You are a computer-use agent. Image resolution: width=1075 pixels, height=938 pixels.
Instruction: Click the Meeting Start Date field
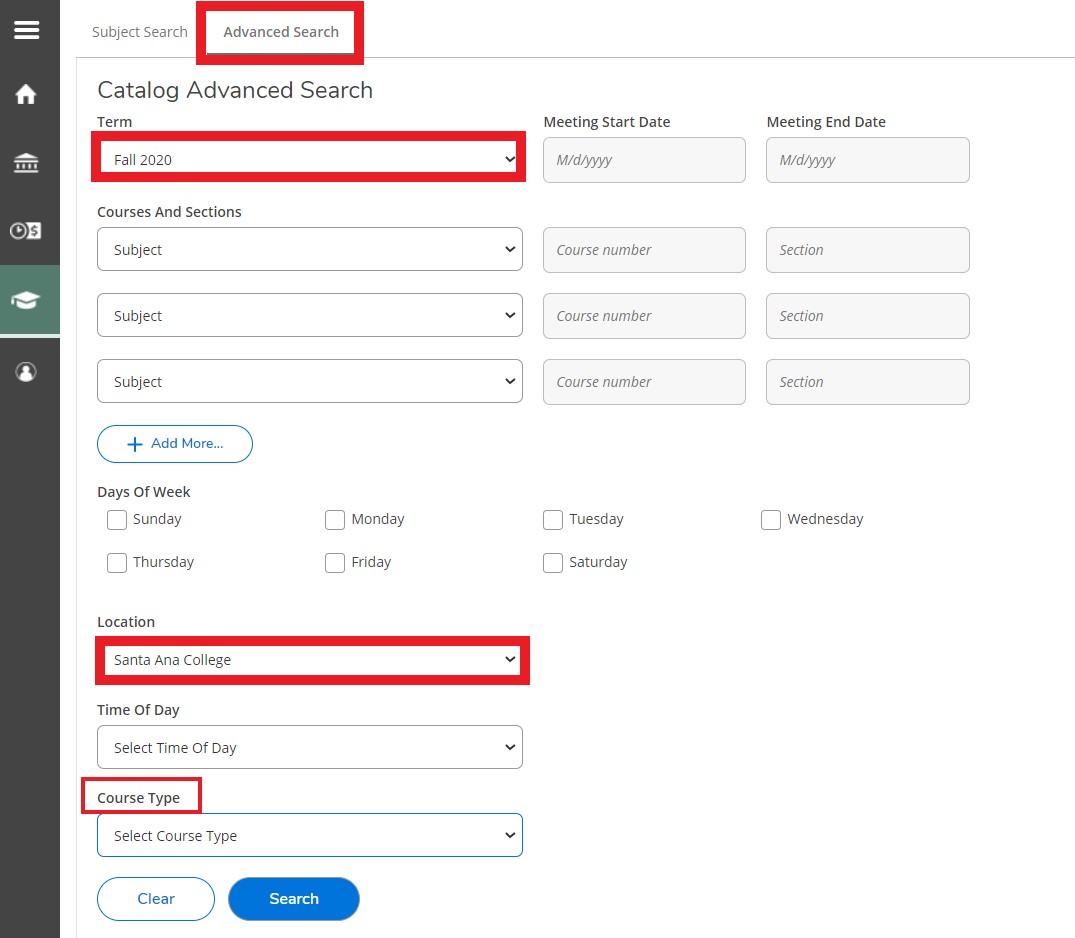[x=644, y=160]
